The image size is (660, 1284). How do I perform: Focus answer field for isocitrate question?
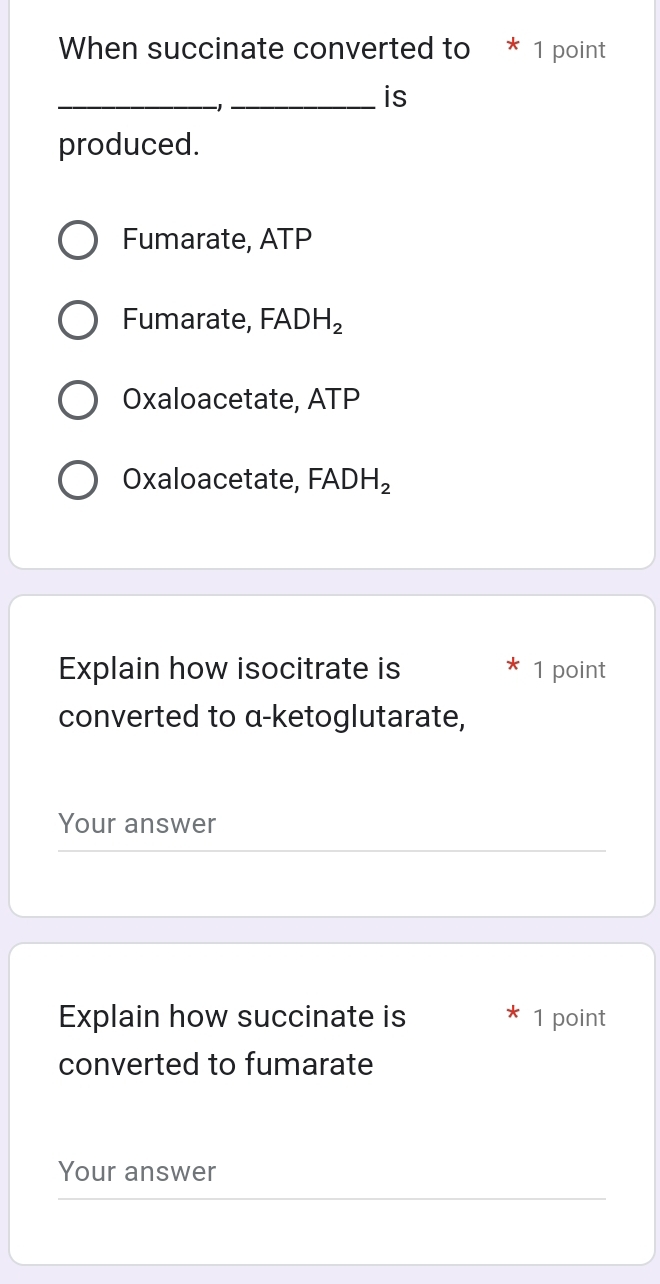[331, 825]
